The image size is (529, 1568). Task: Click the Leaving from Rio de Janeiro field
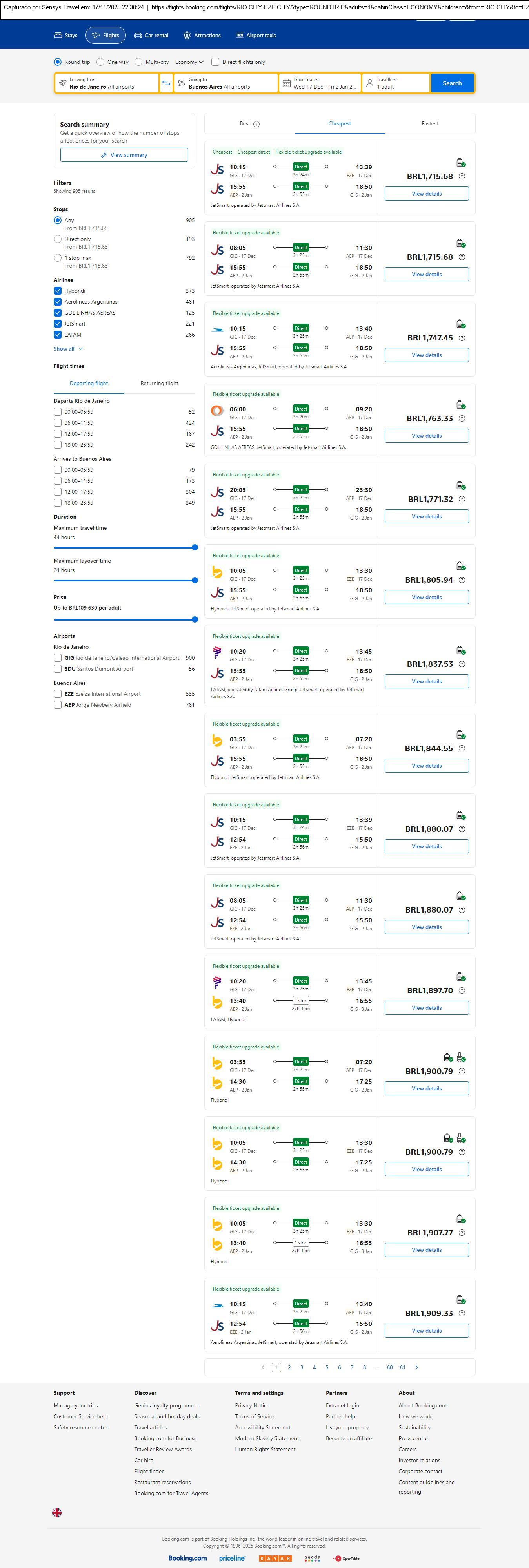click(x=107, y=83)
